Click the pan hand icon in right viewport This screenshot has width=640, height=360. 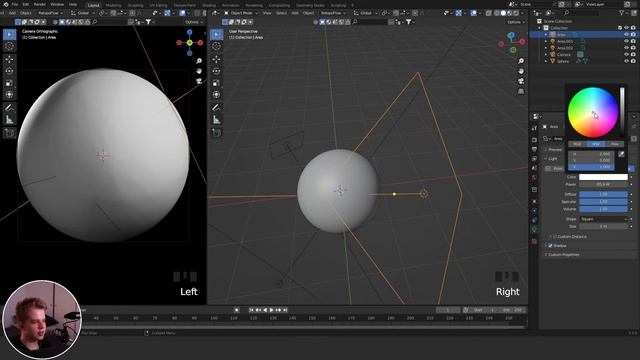[521, 71]
